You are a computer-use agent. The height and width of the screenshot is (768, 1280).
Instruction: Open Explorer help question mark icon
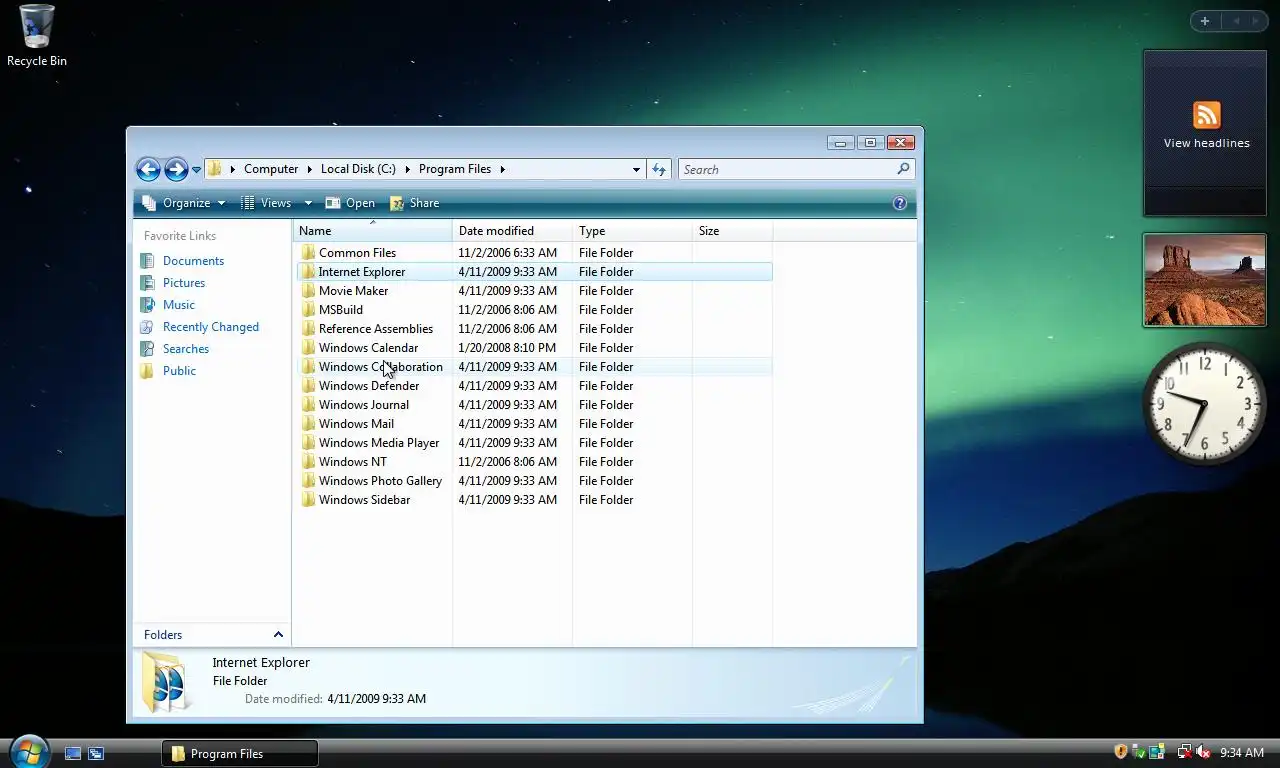click(899, 203)
